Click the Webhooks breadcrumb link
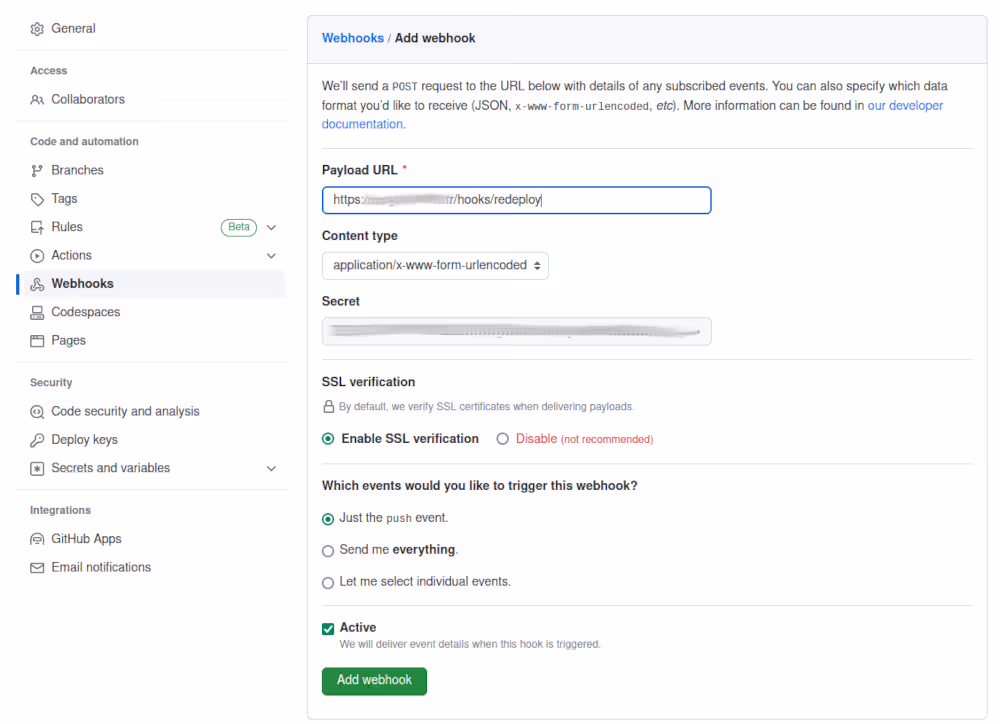The image size is (1000, 724). 352,38
